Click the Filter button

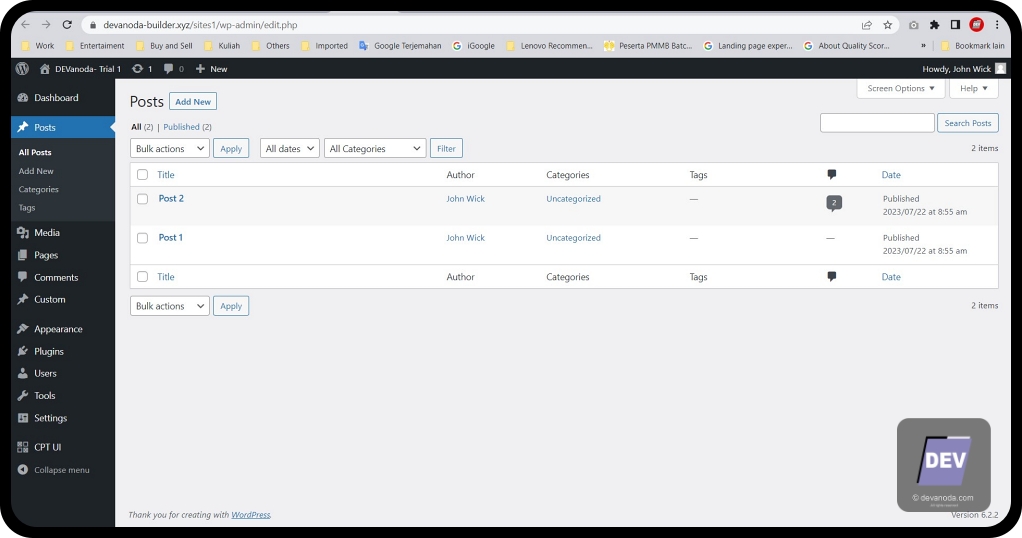(446, 149)
